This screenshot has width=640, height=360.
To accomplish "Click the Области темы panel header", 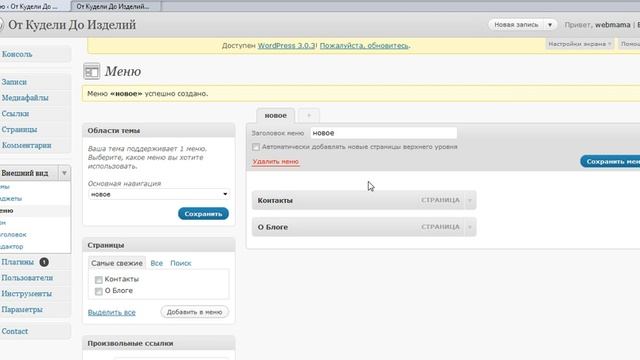I will pos(159,131).
